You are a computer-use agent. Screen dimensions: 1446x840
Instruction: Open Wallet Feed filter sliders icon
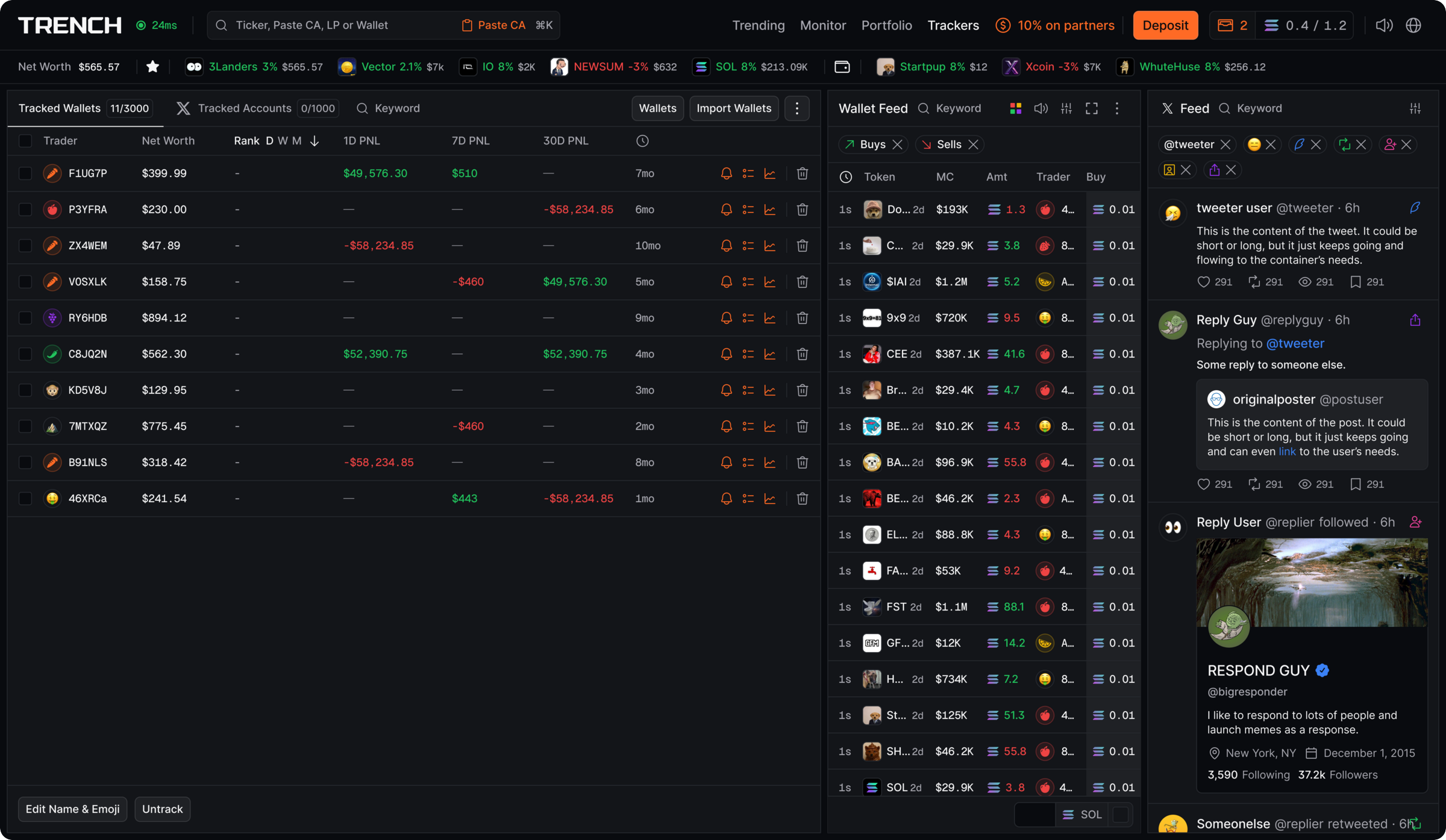coord(1066,108)
